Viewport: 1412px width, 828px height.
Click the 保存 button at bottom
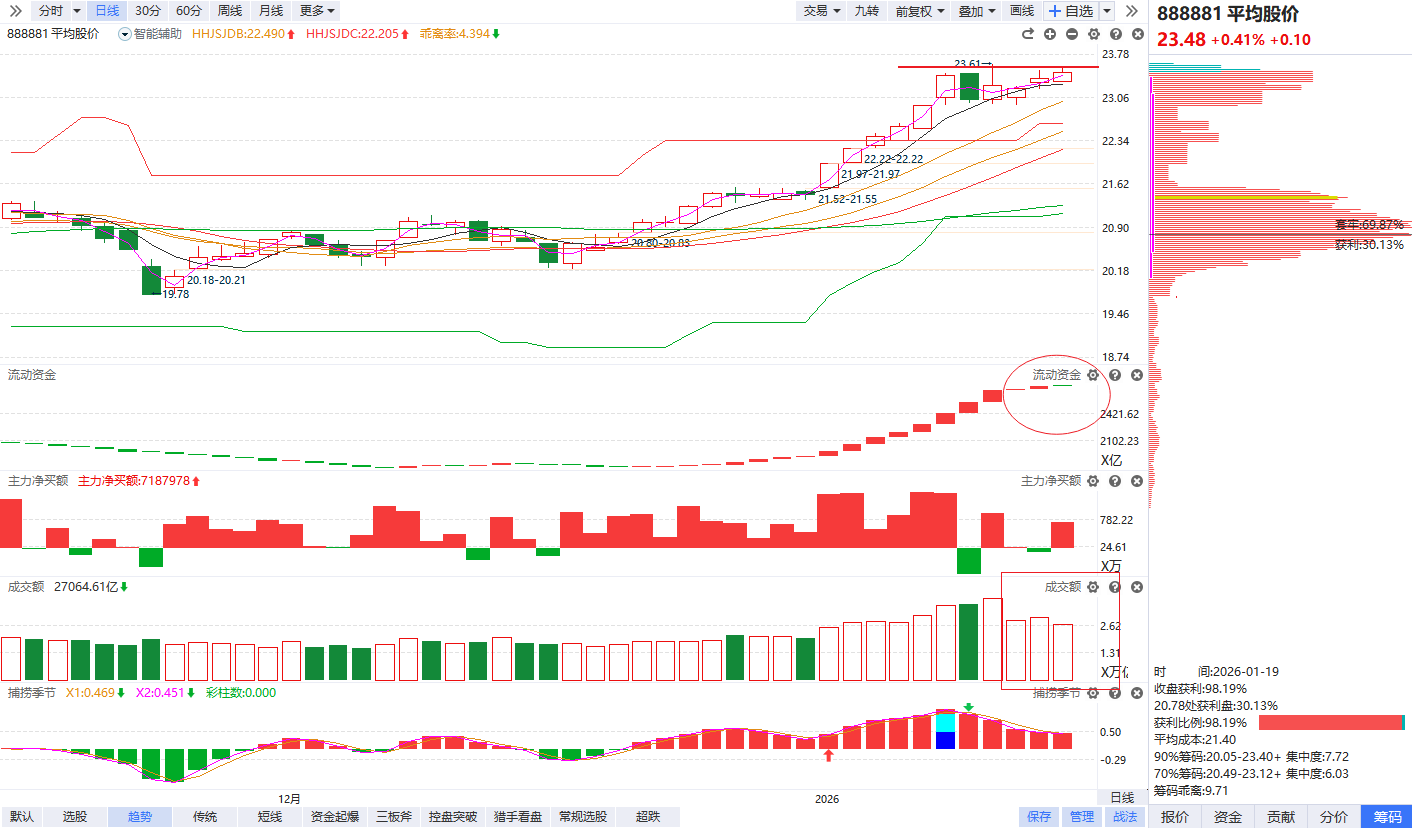pyautogui.click(x=1039, y=817)
